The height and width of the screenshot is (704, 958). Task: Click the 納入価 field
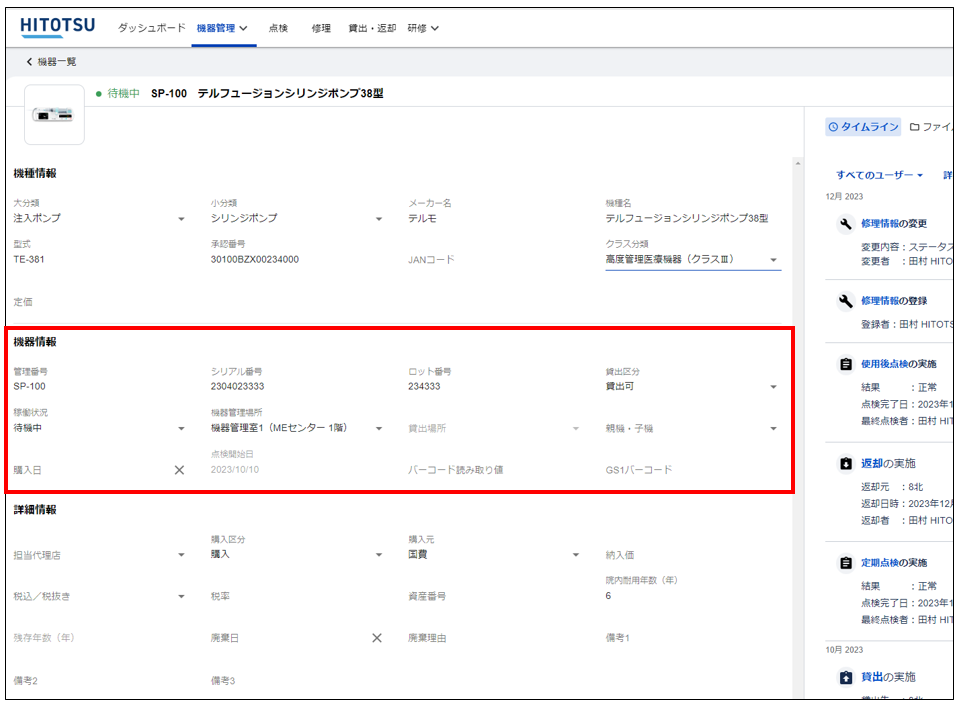(693, 555)
